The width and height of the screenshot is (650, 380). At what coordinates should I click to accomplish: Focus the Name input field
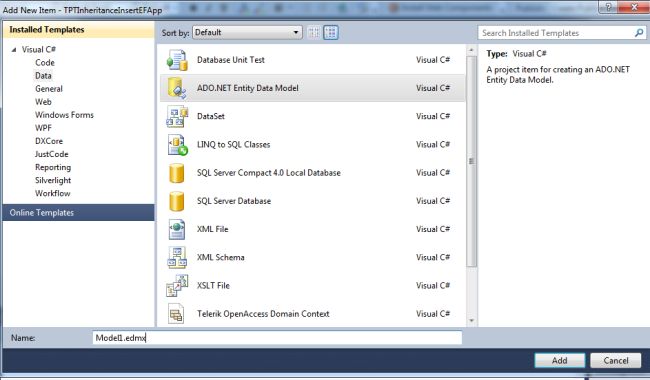pyautogui.click(x=277, y=338)
